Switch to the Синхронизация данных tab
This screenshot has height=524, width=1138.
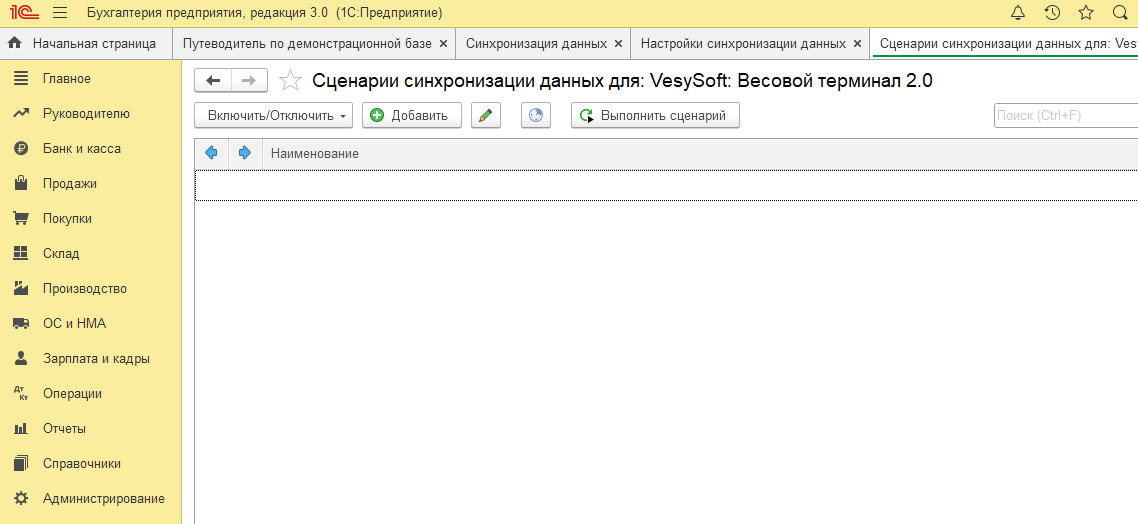click(x=536, y=44)
